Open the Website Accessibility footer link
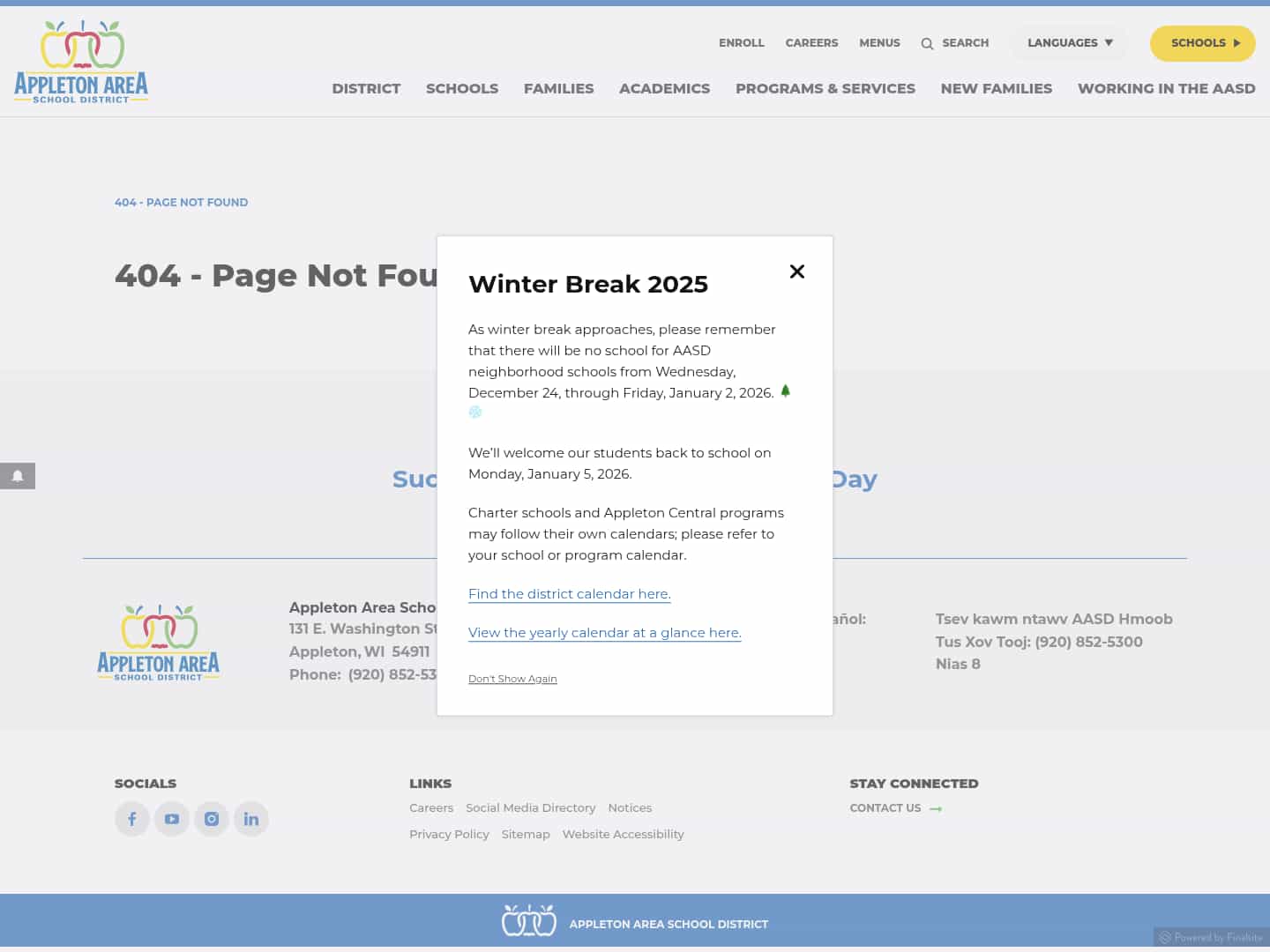Screen dimensions: 1270x952 pyautogui.click(x=623, y=834)
